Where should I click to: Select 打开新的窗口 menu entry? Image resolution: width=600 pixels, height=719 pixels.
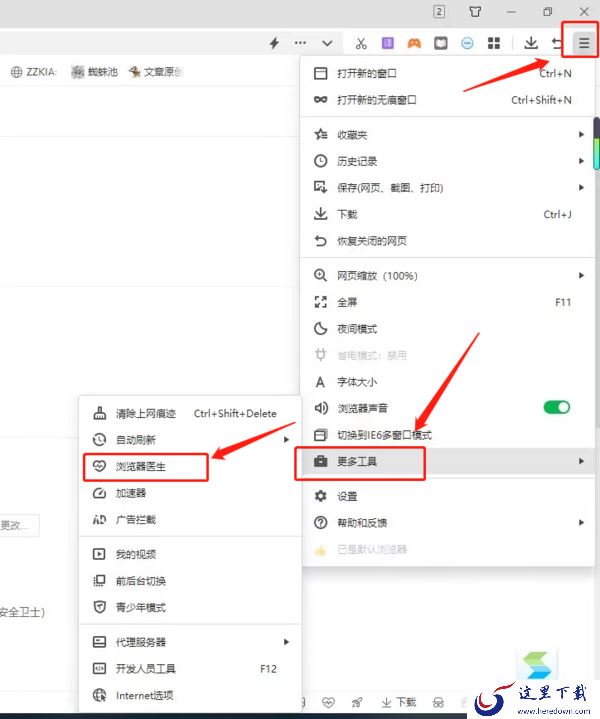(x=447, y=73)
